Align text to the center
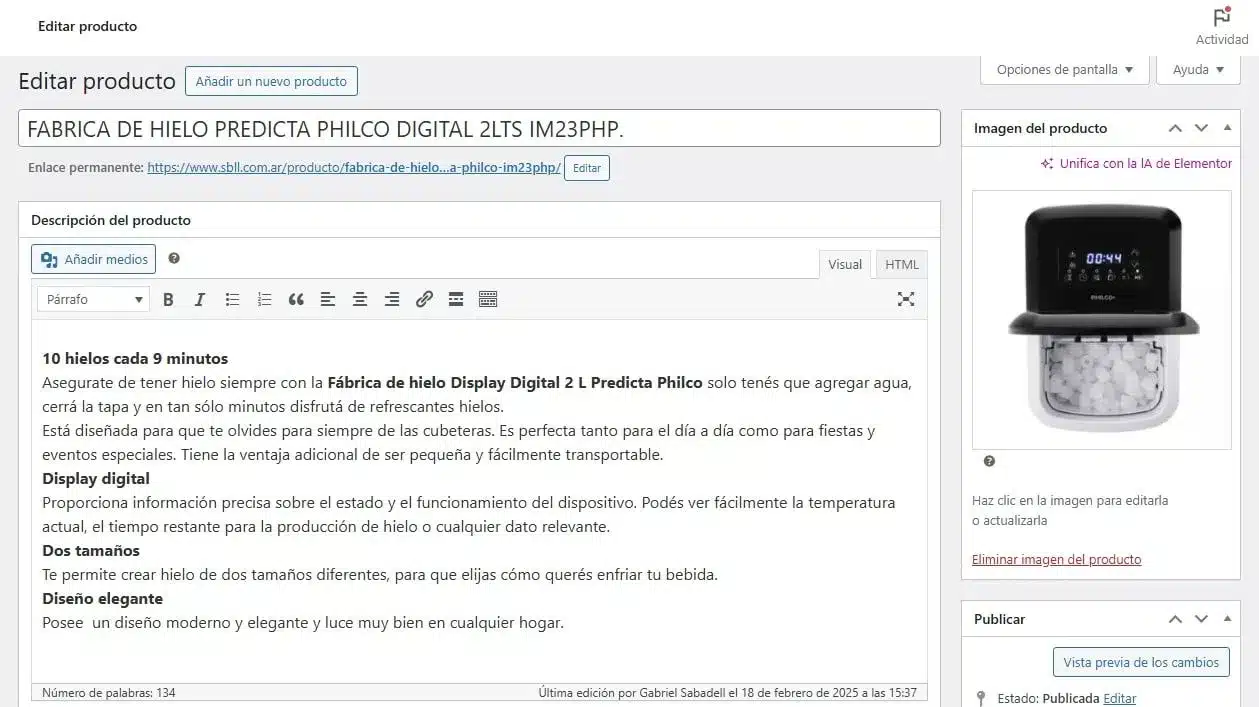1259x707 pixels. (x=360, y=299)
